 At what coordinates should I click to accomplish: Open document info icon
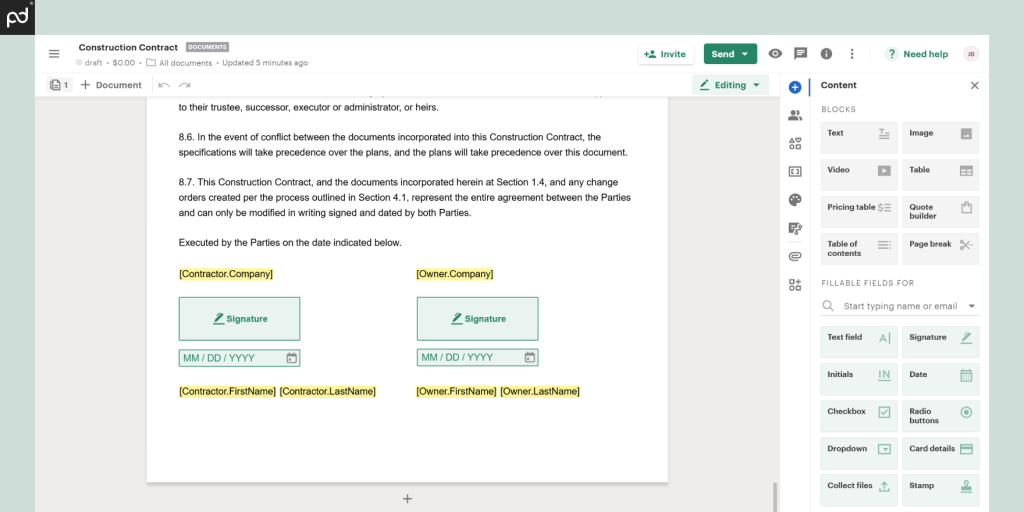[826, 54]
